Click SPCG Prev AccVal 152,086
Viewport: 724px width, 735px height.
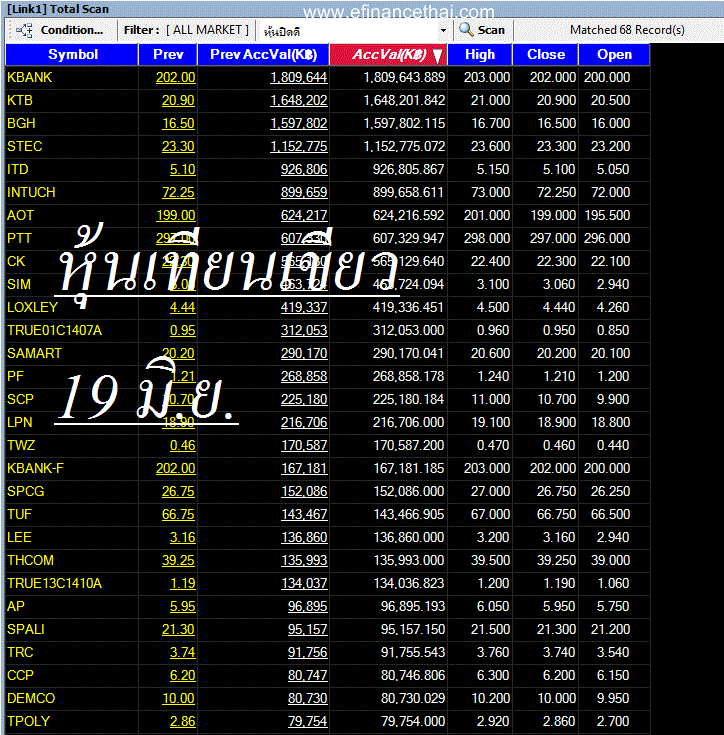click(x=304, y=491)
